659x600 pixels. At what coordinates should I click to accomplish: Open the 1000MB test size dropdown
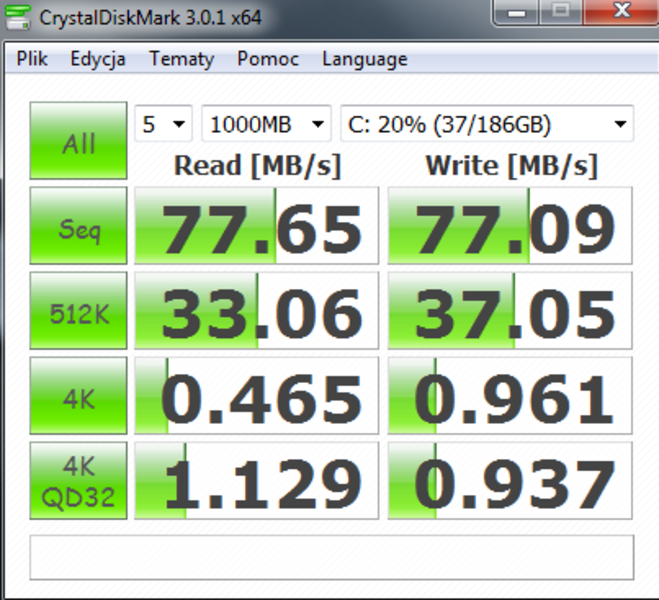pyautogui.click(x=266, y=124)
